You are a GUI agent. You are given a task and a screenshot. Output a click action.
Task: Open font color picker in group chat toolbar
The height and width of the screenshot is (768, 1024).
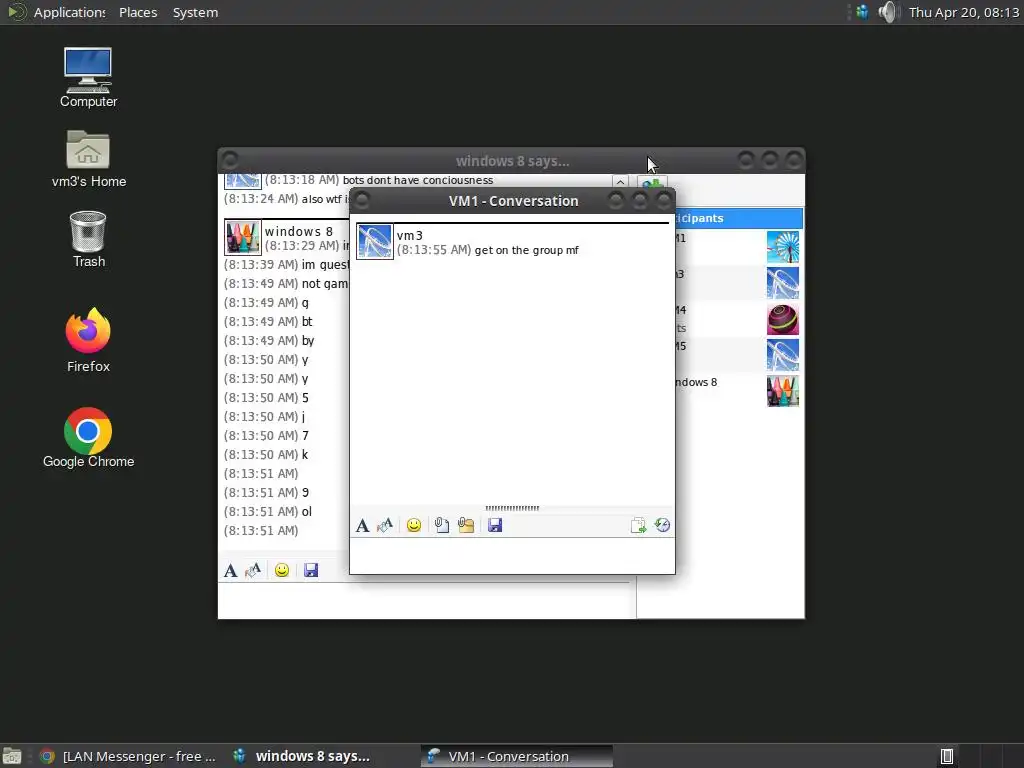point(253,570)
